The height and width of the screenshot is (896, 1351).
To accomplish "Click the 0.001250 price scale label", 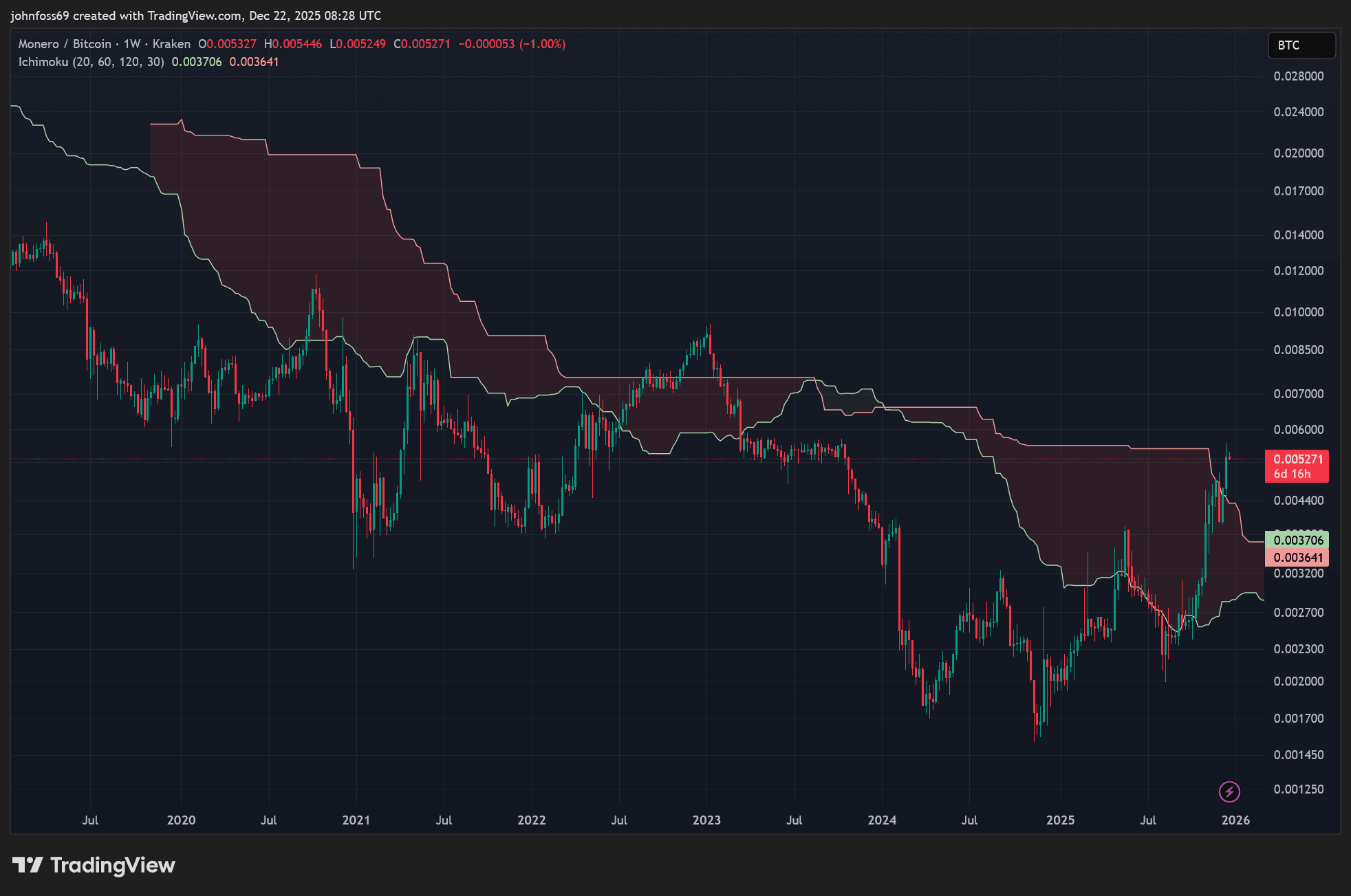I will click(1298, 789).
